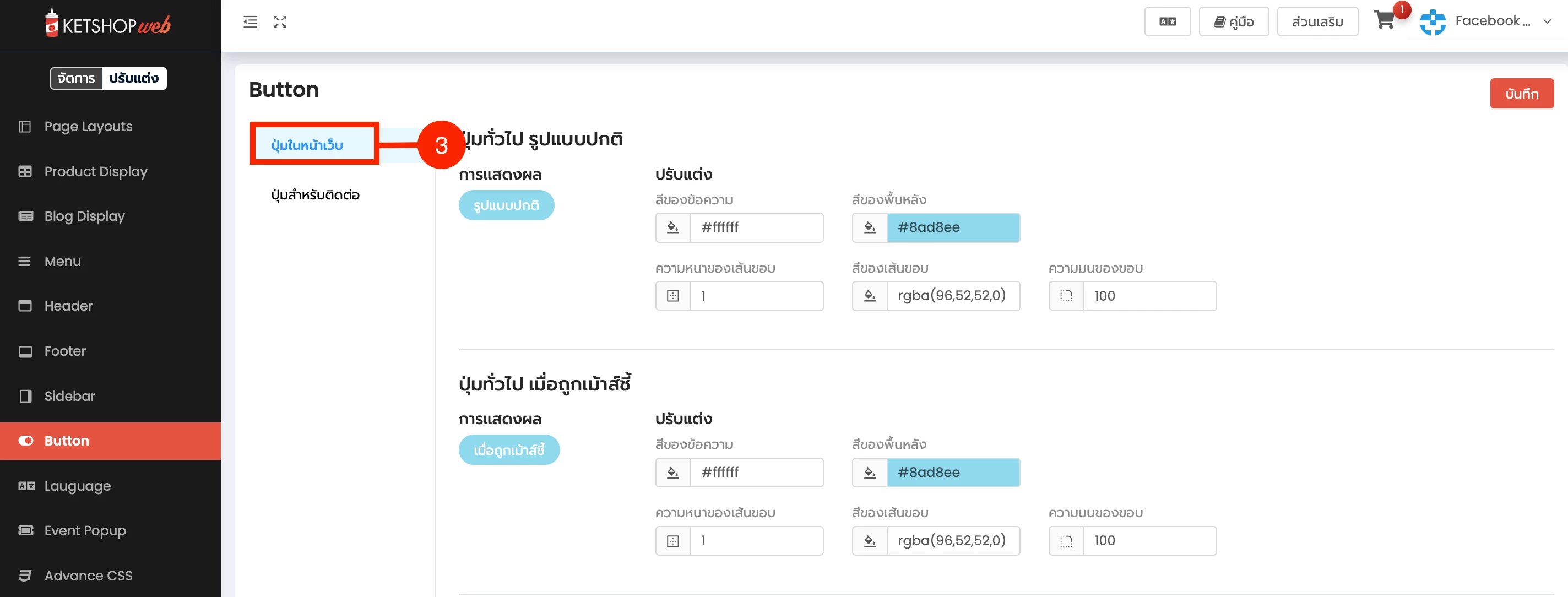This screenshot has height=597, width=1568.
Task: Click the Facebook account avatar icon
Action: coord(1433,22)
